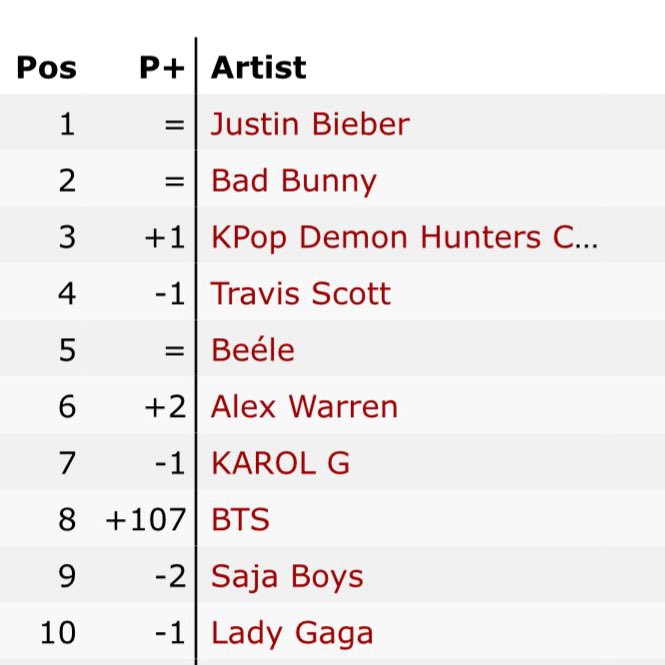Open the Beéle artist link
The height and width of the screenshot is (665, 665).
253,350
